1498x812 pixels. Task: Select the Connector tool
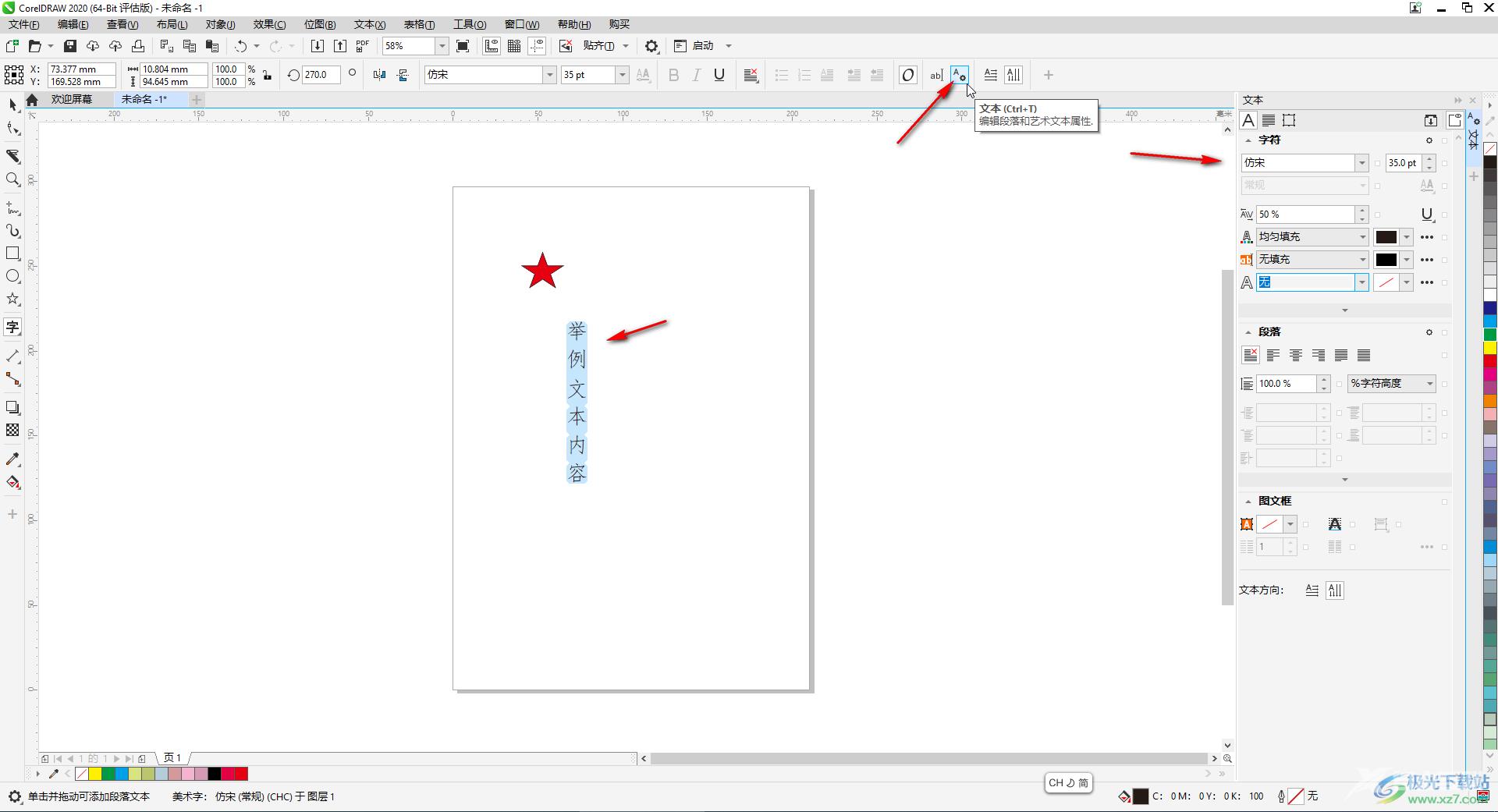12,379
